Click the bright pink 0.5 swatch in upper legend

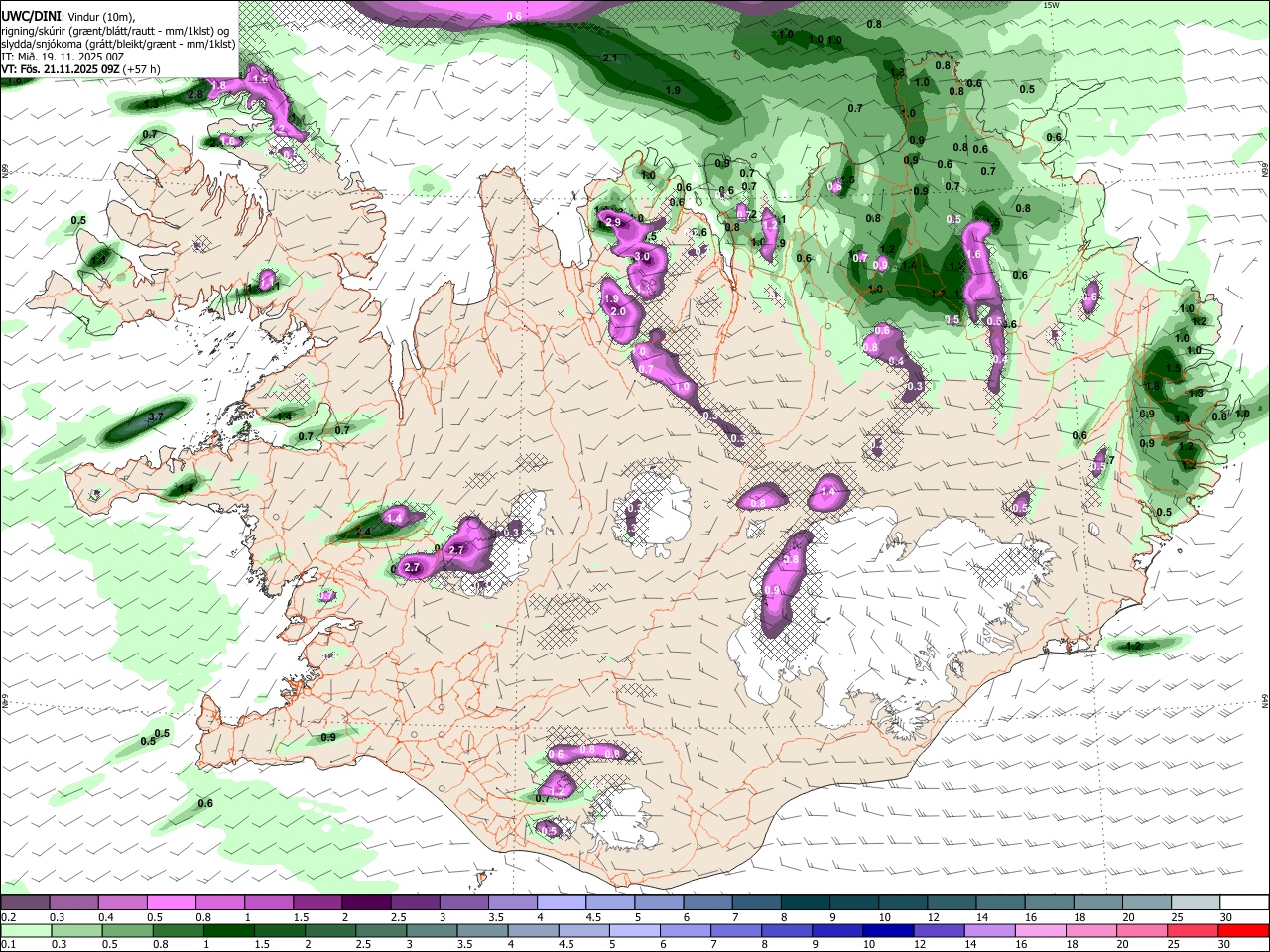(171, 903)
